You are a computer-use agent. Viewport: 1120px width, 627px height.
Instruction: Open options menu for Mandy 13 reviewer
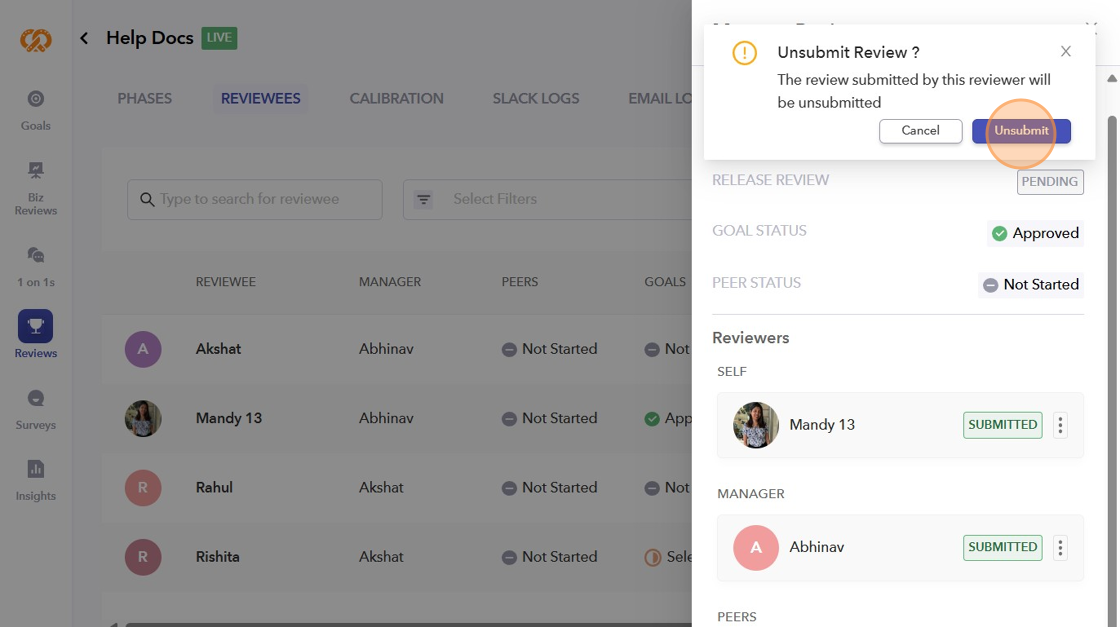(x=1060, y=425)
